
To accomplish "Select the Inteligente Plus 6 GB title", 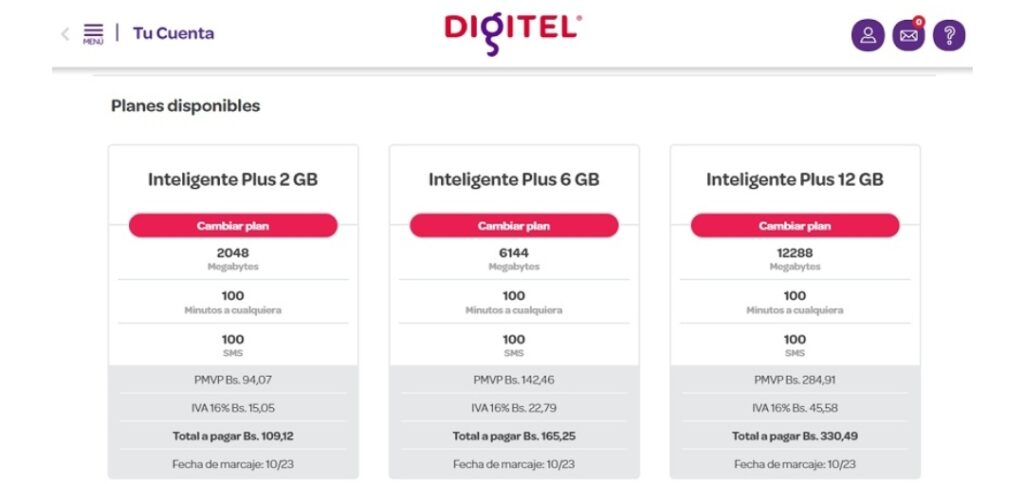I will 514,180.
